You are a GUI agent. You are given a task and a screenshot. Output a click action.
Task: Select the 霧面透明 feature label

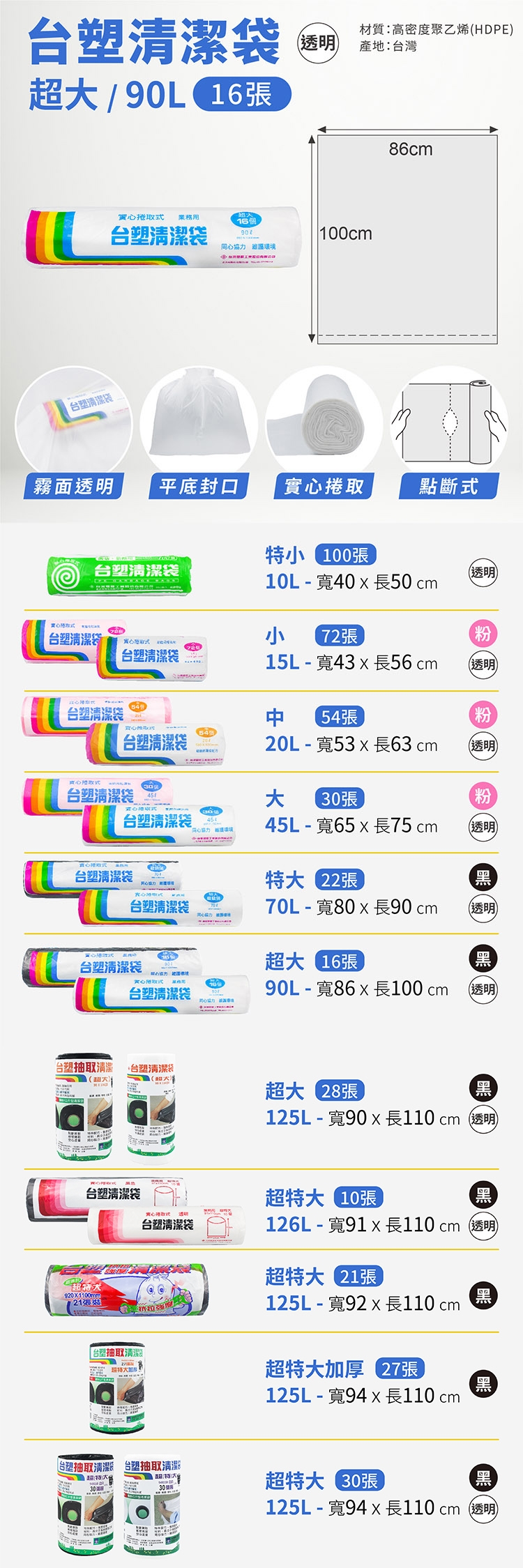(x=74, y=486)
